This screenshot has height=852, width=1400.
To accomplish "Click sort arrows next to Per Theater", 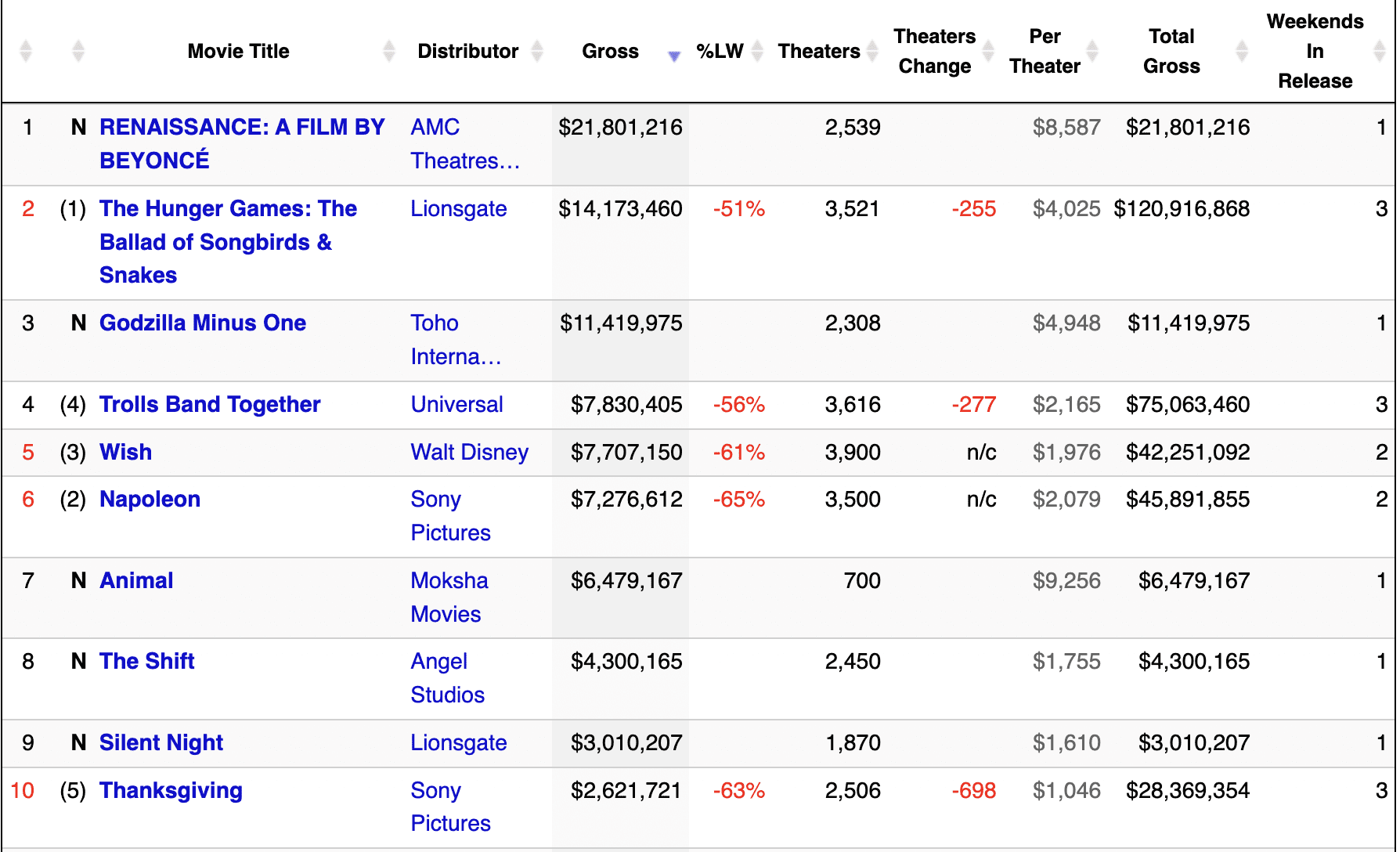I will 1092,52.
